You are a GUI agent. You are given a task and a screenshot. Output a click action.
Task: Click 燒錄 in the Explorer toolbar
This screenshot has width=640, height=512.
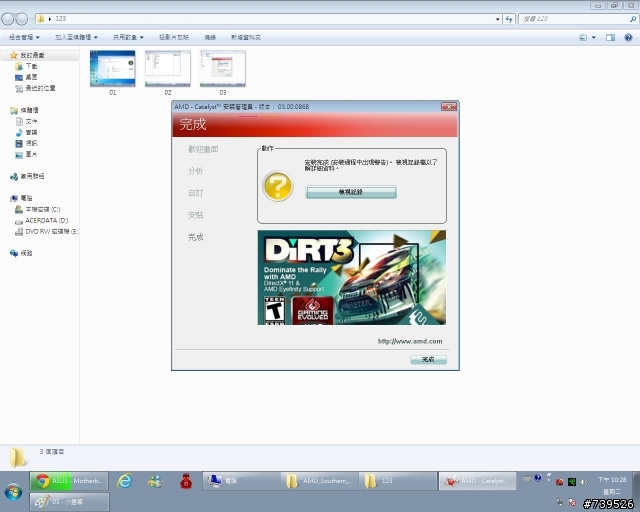210,37
